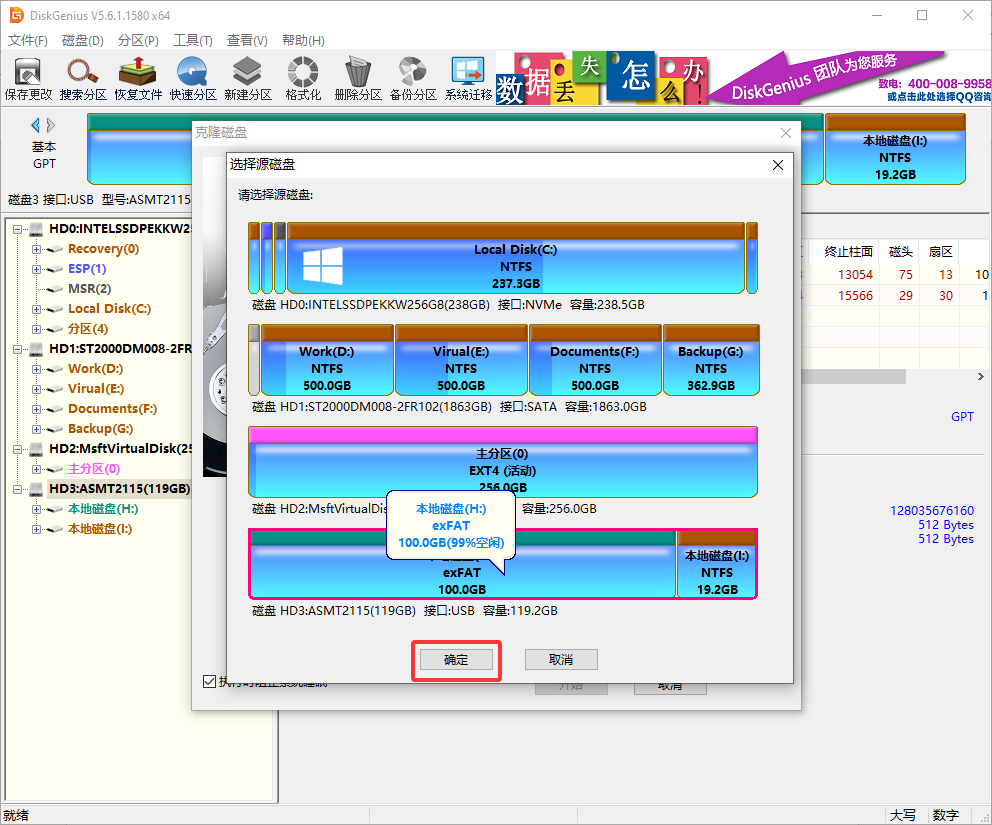Select Local Disk(C:) partition in HD0 map

[x=516, y=258]
